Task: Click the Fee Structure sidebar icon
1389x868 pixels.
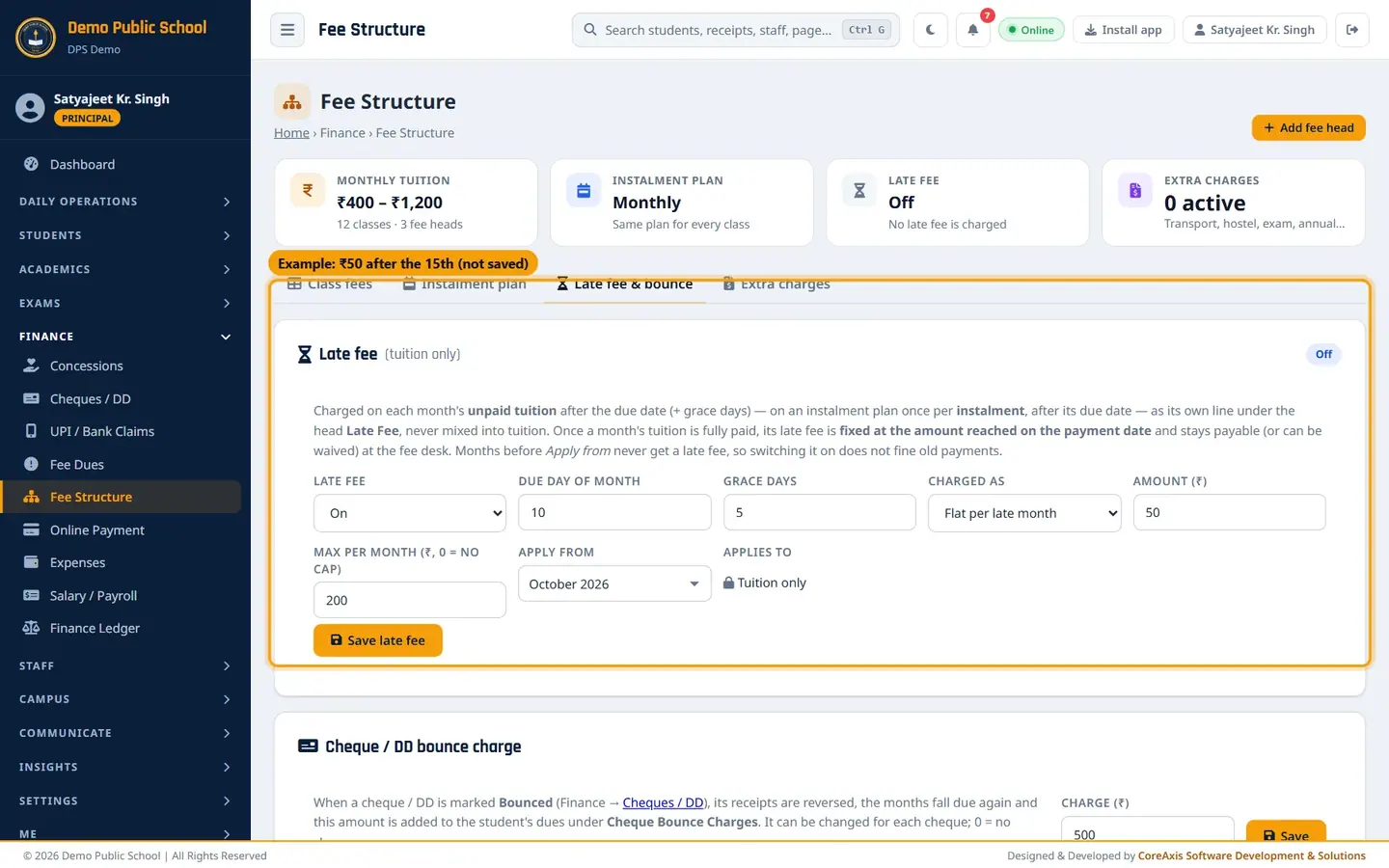Action: pos(31,498)
